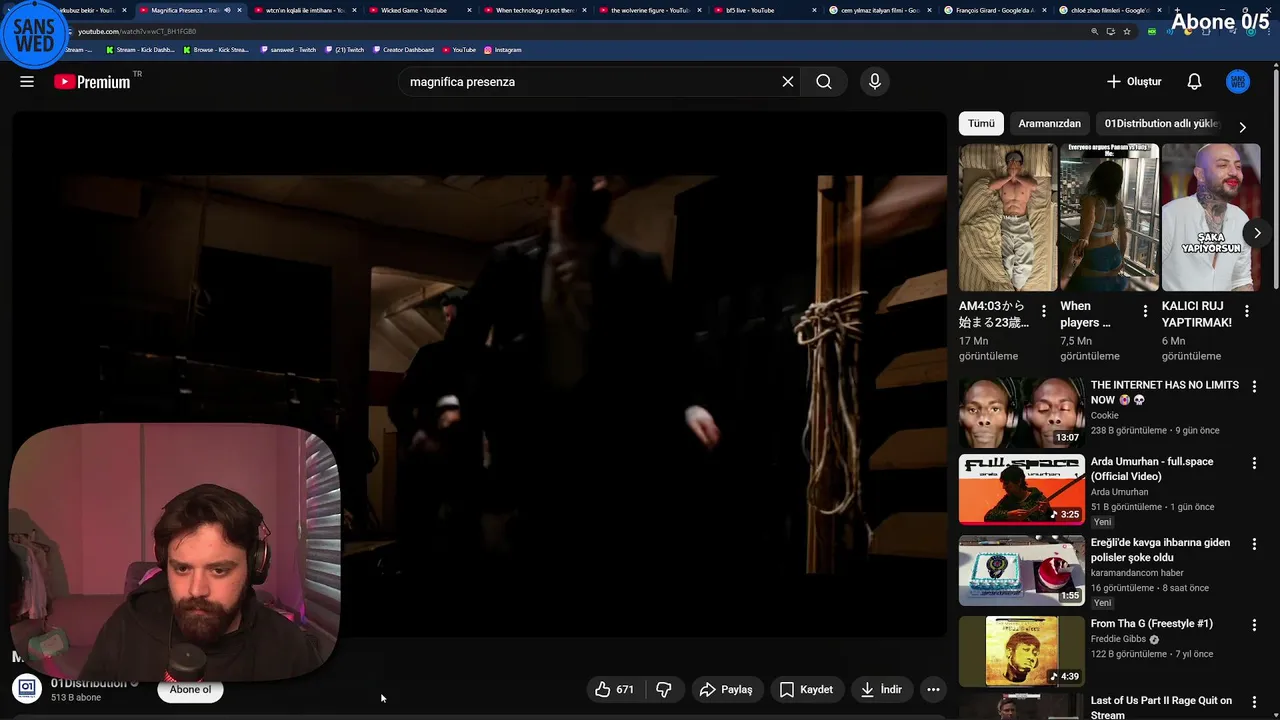The image size is (1280, 720).
Task: Bookmark this page with the star icon
Action: click(1127, 31)
